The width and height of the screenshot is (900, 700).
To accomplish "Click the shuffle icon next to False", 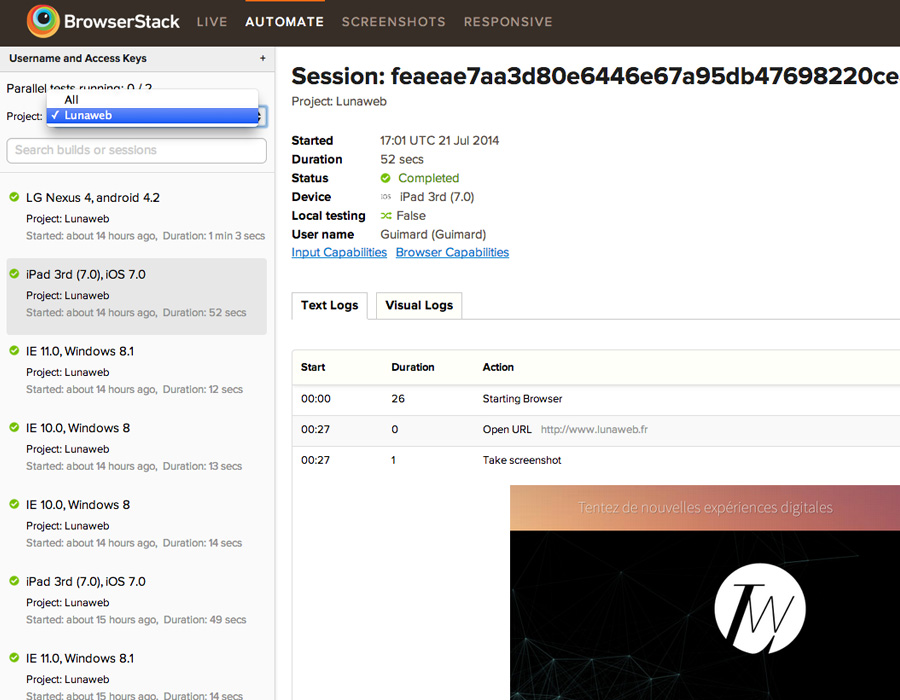I will click(x=386, y=216).
